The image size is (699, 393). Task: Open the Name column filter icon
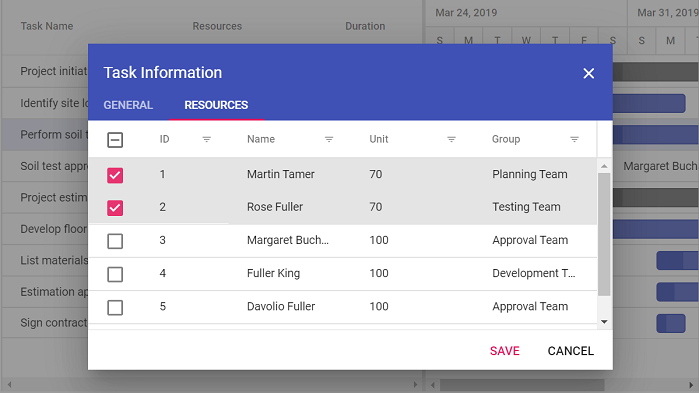click(x=329, y=139)
